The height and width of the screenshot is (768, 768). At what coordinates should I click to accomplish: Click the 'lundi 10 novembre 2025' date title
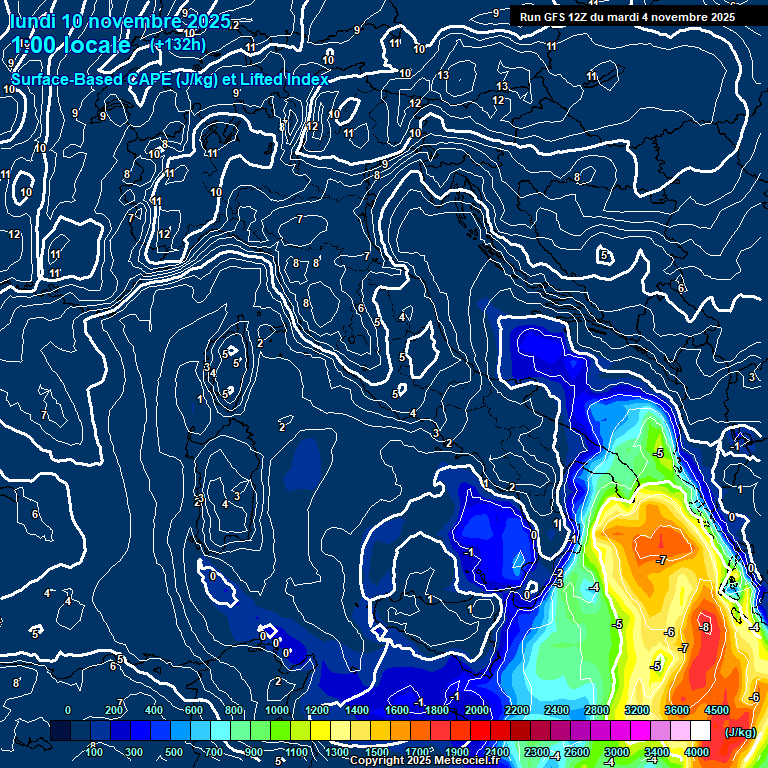tap(120, 21)
